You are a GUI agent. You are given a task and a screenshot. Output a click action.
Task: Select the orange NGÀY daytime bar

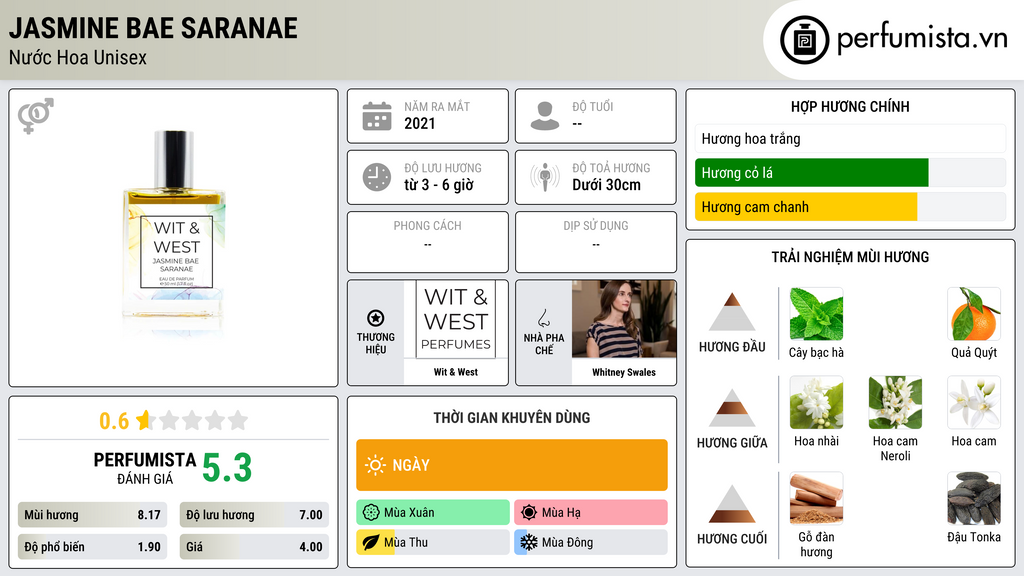(x=512, y=465)
